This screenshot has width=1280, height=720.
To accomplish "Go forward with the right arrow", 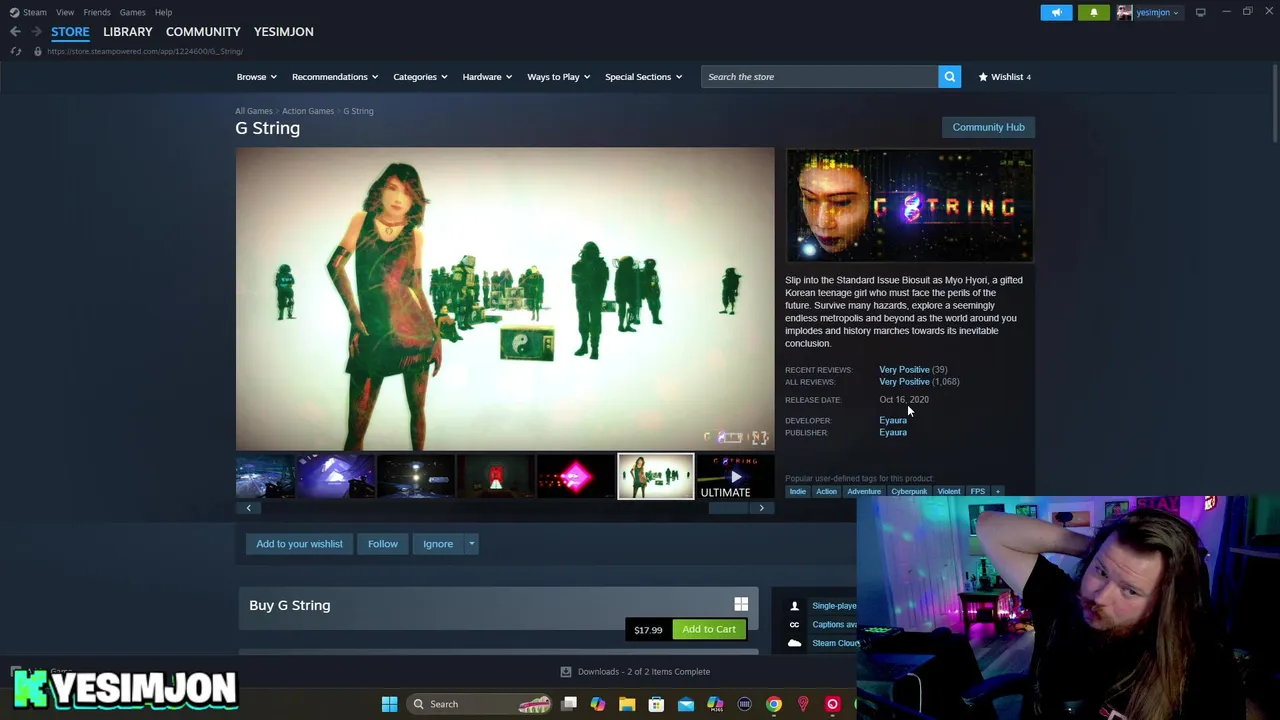I will tap(36, 32).
